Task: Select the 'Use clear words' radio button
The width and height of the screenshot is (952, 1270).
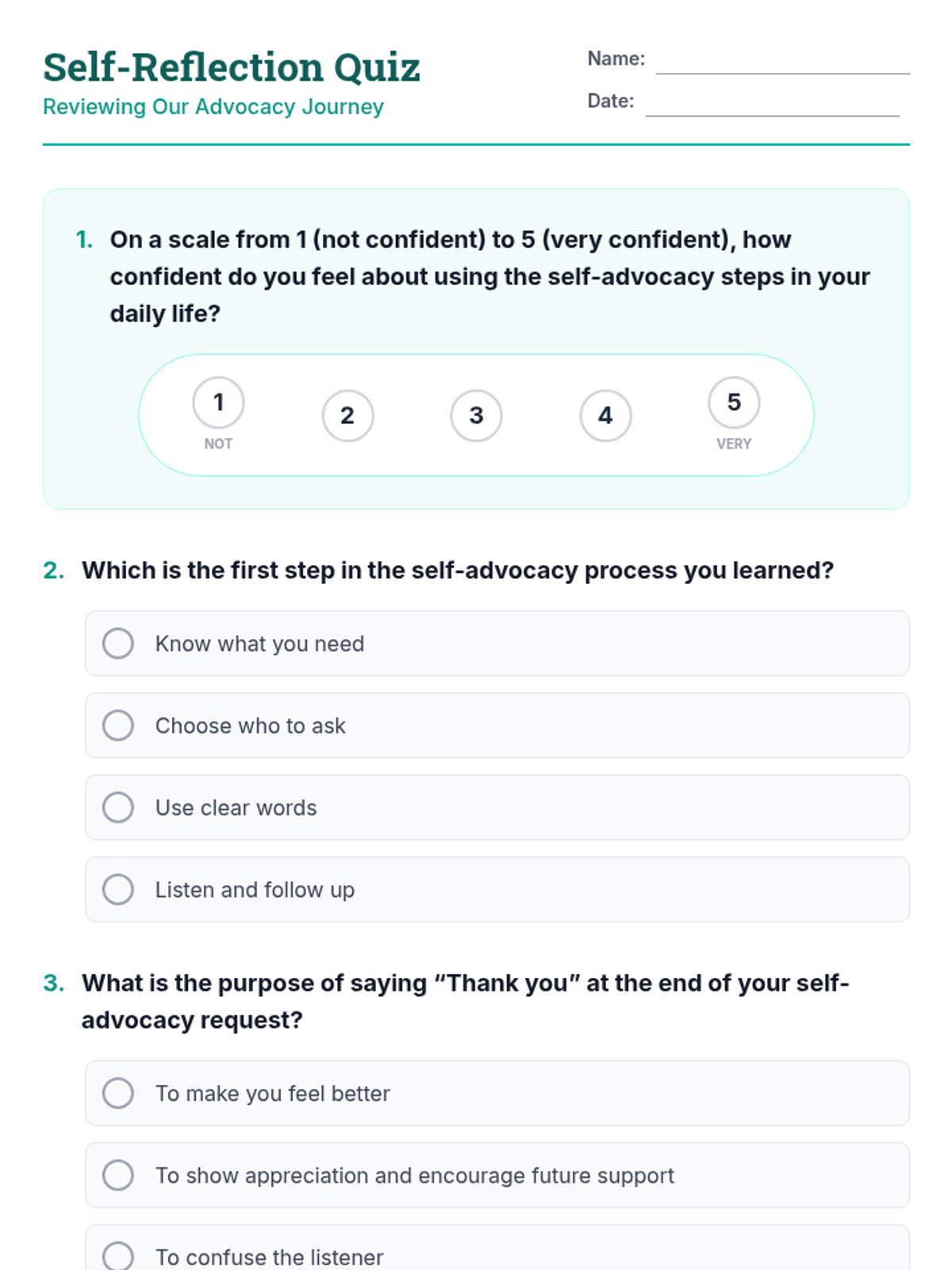Action: pyautogui.click(x=118, y=807)
